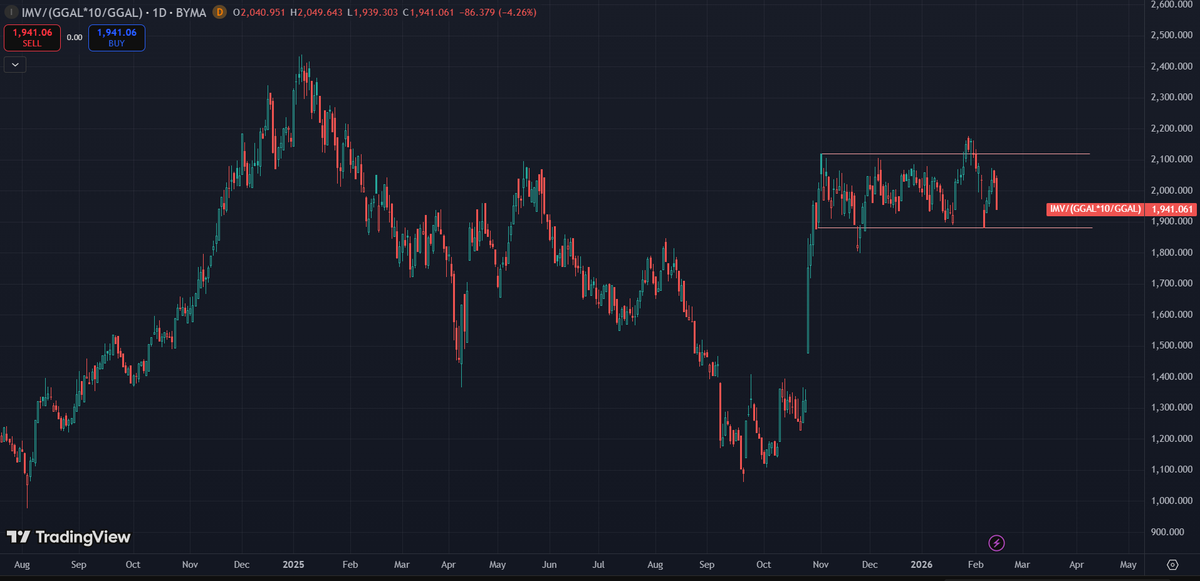Click the 1,500.000 price scale label
The width and height of the screenshot is (1200, 581).
pos(1171,346)
